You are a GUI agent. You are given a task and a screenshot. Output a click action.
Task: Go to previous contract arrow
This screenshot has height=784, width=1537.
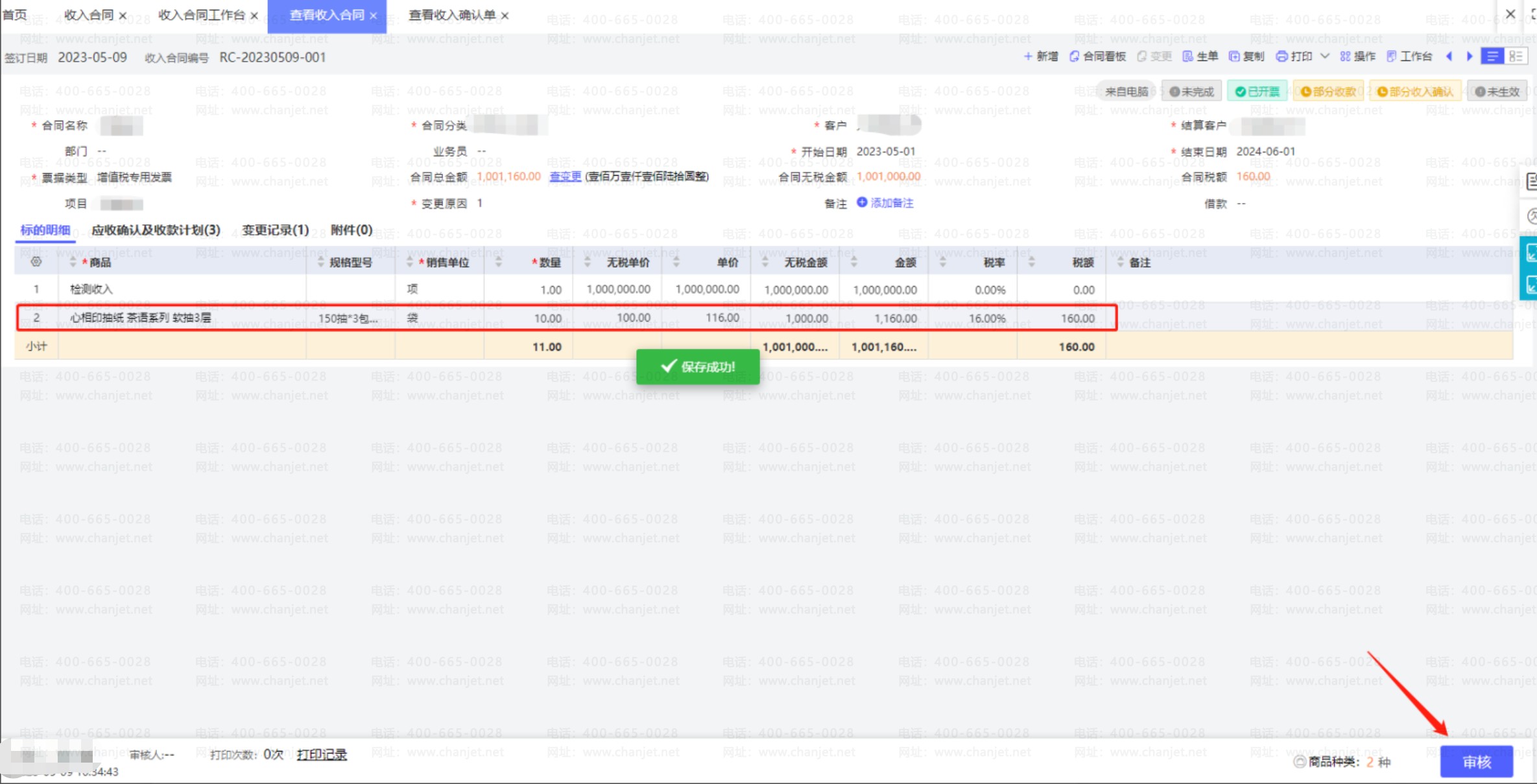(1449, 56)
